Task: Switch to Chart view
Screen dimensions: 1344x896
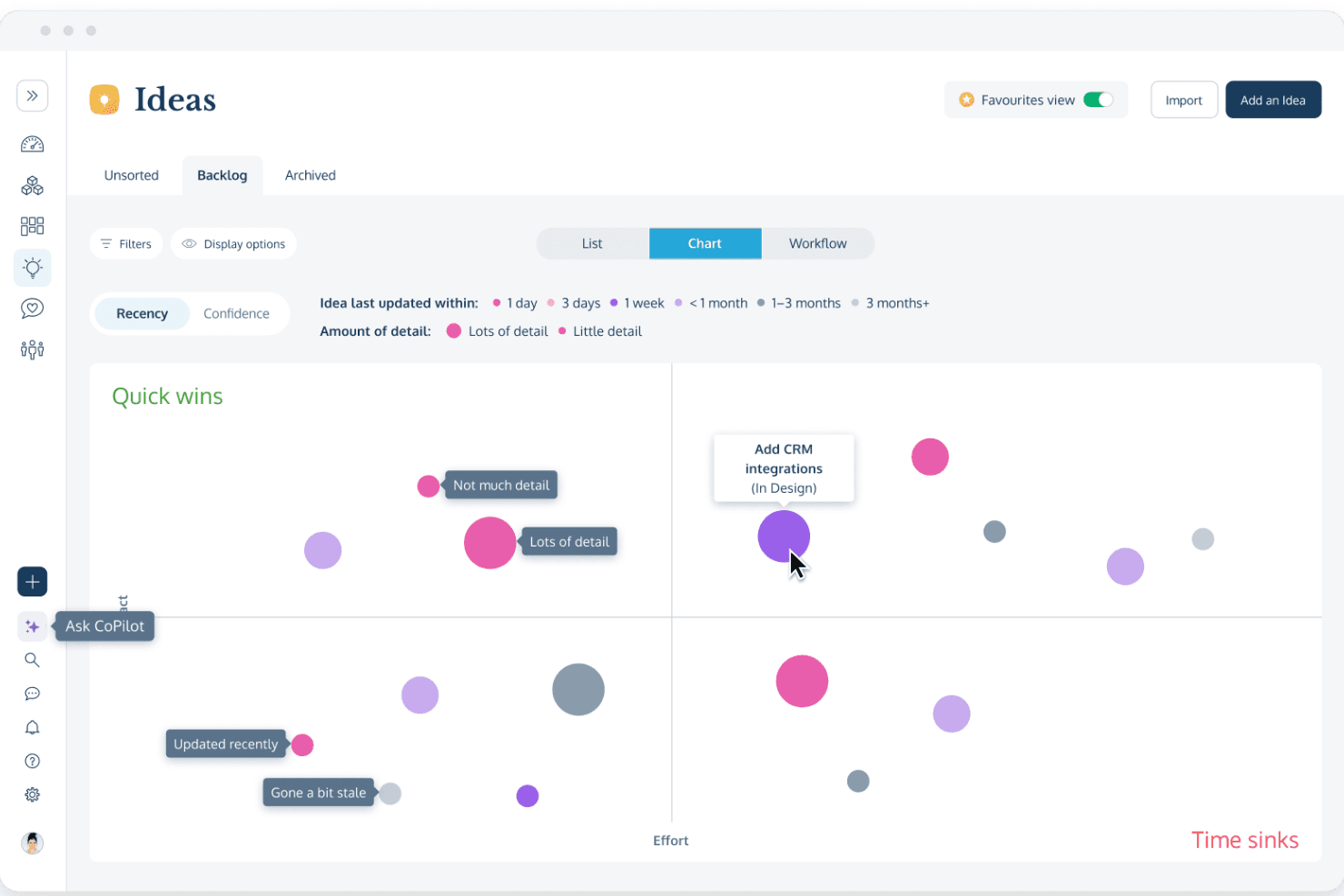Action: click(x=705, y=243)
